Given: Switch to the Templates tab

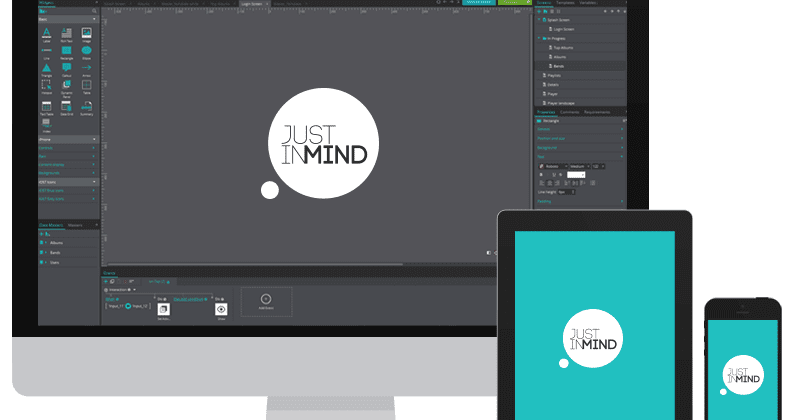Looking at the screenshot, I should (565, 3).
